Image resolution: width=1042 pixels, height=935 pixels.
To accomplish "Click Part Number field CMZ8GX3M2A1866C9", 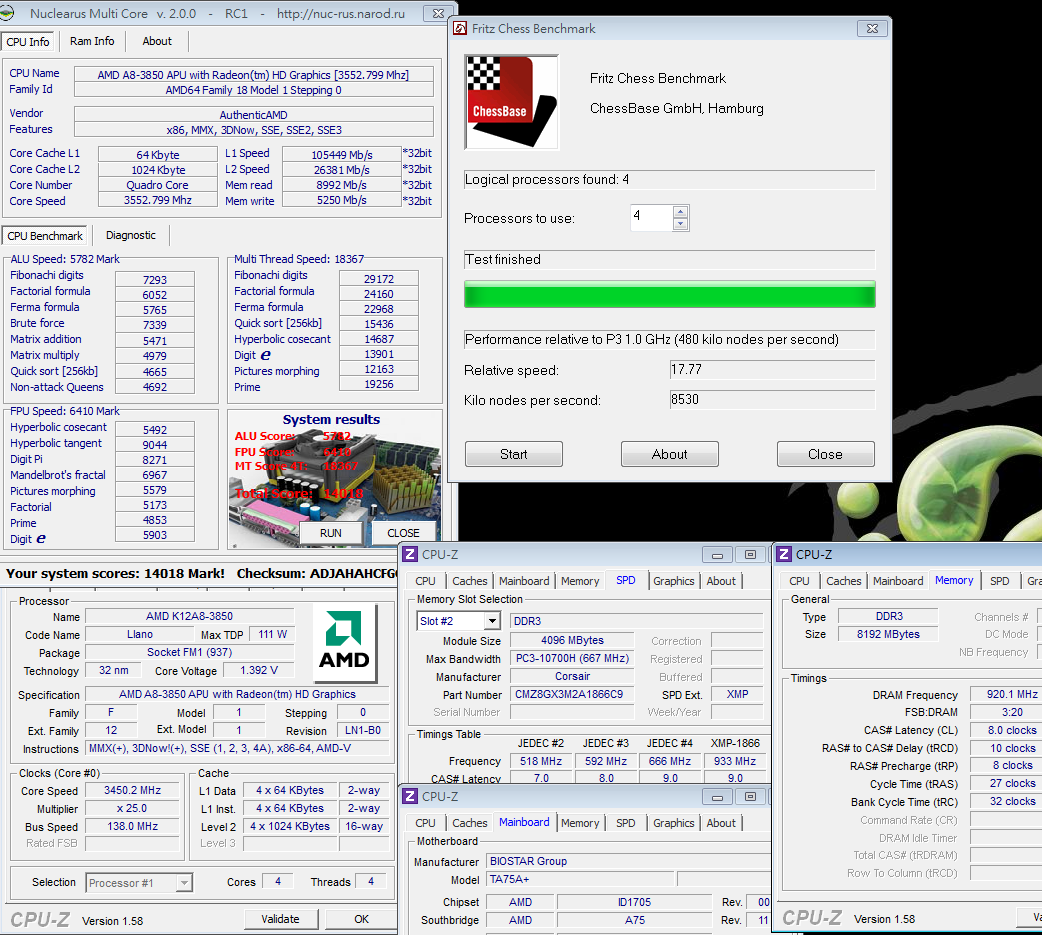I will pos(572,694).
